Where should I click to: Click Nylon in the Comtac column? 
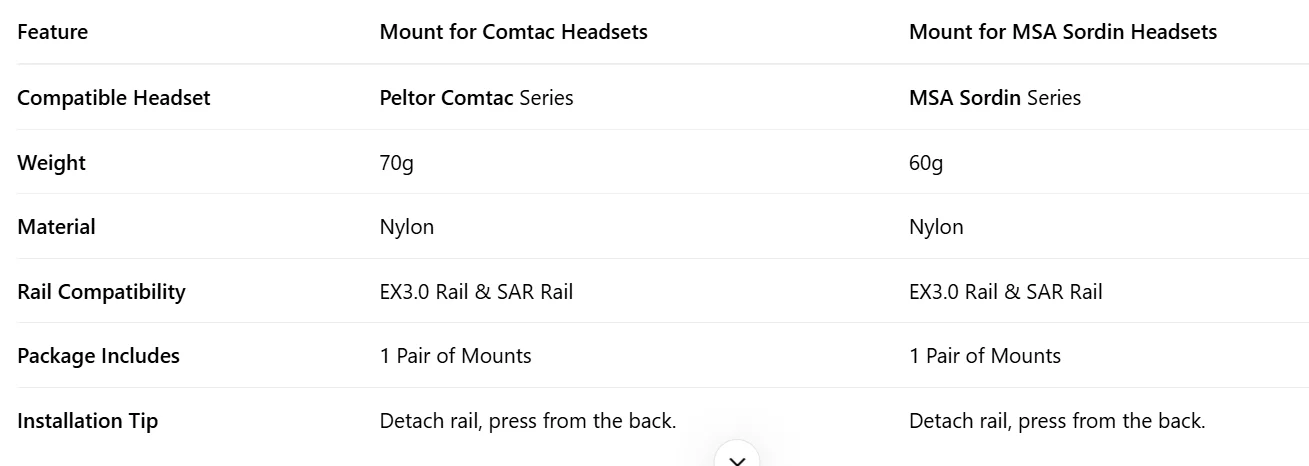point(407,227)
